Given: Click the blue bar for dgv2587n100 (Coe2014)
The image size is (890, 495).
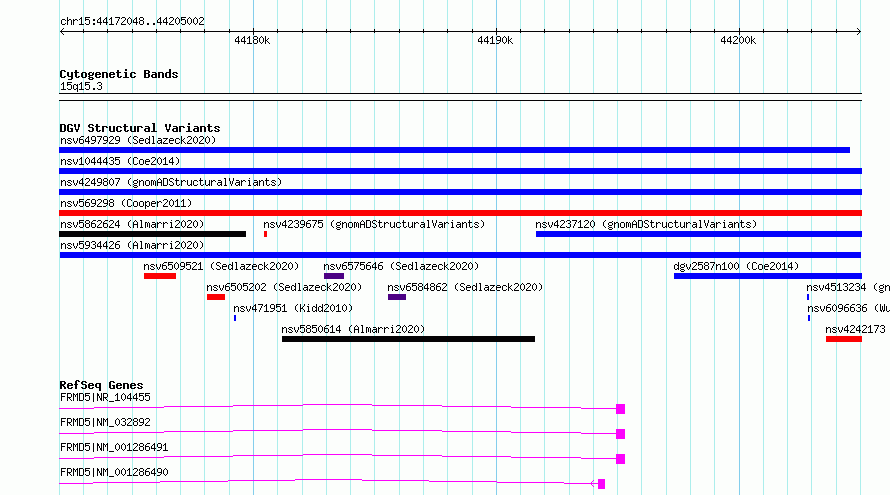Looking at the screenshot, I should tap(768, 276).
